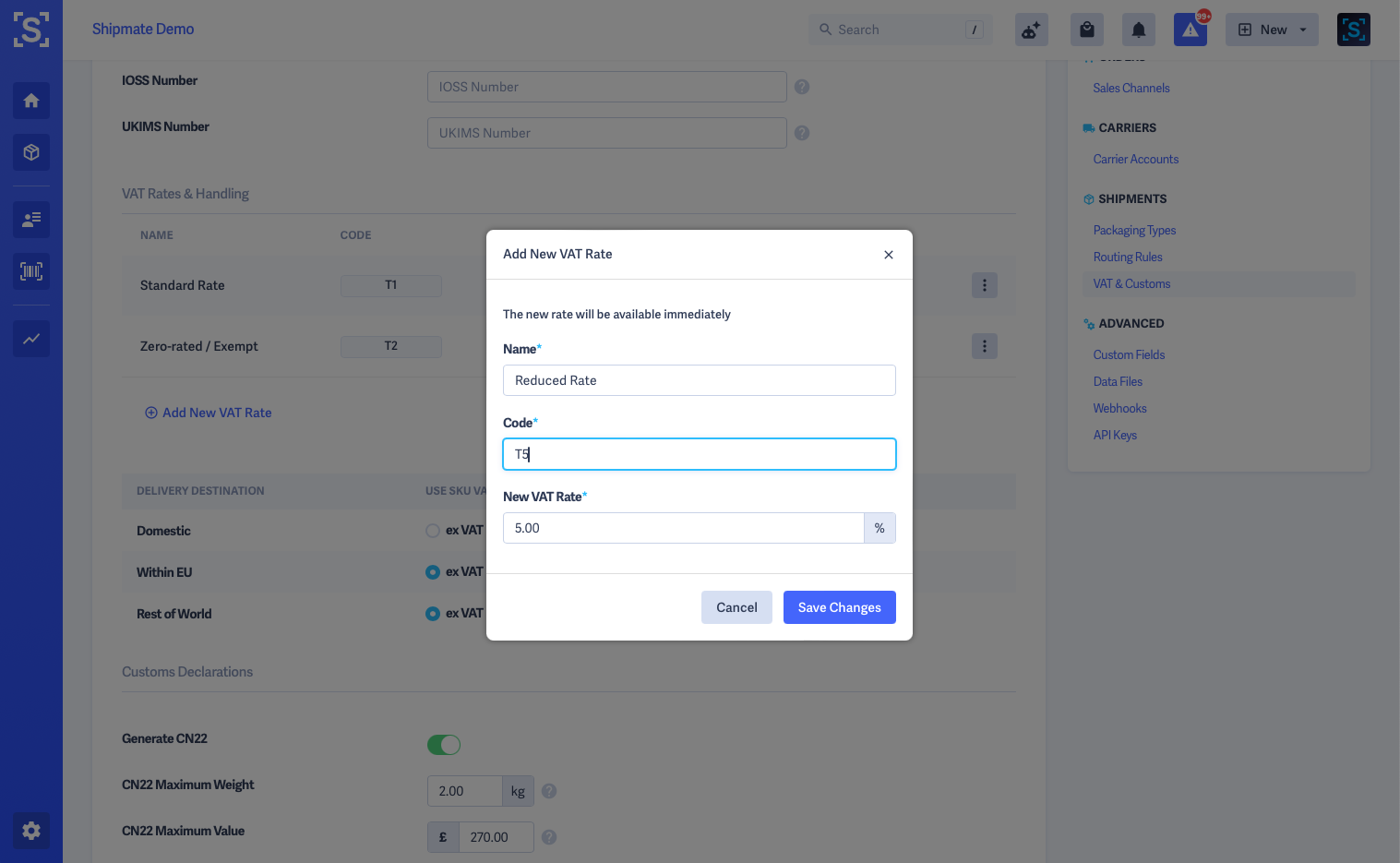Click Cancel in the VAT dialog
Image resolution: width=1400 pixels, height=863 pixels.
tap(736, 607)
